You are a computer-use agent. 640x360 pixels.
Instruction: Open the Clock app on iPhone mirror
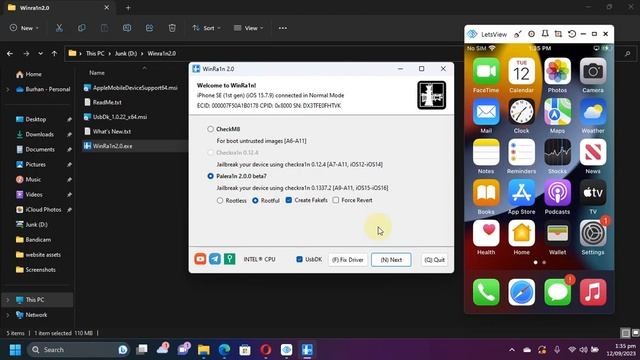[x=521, y=112]
